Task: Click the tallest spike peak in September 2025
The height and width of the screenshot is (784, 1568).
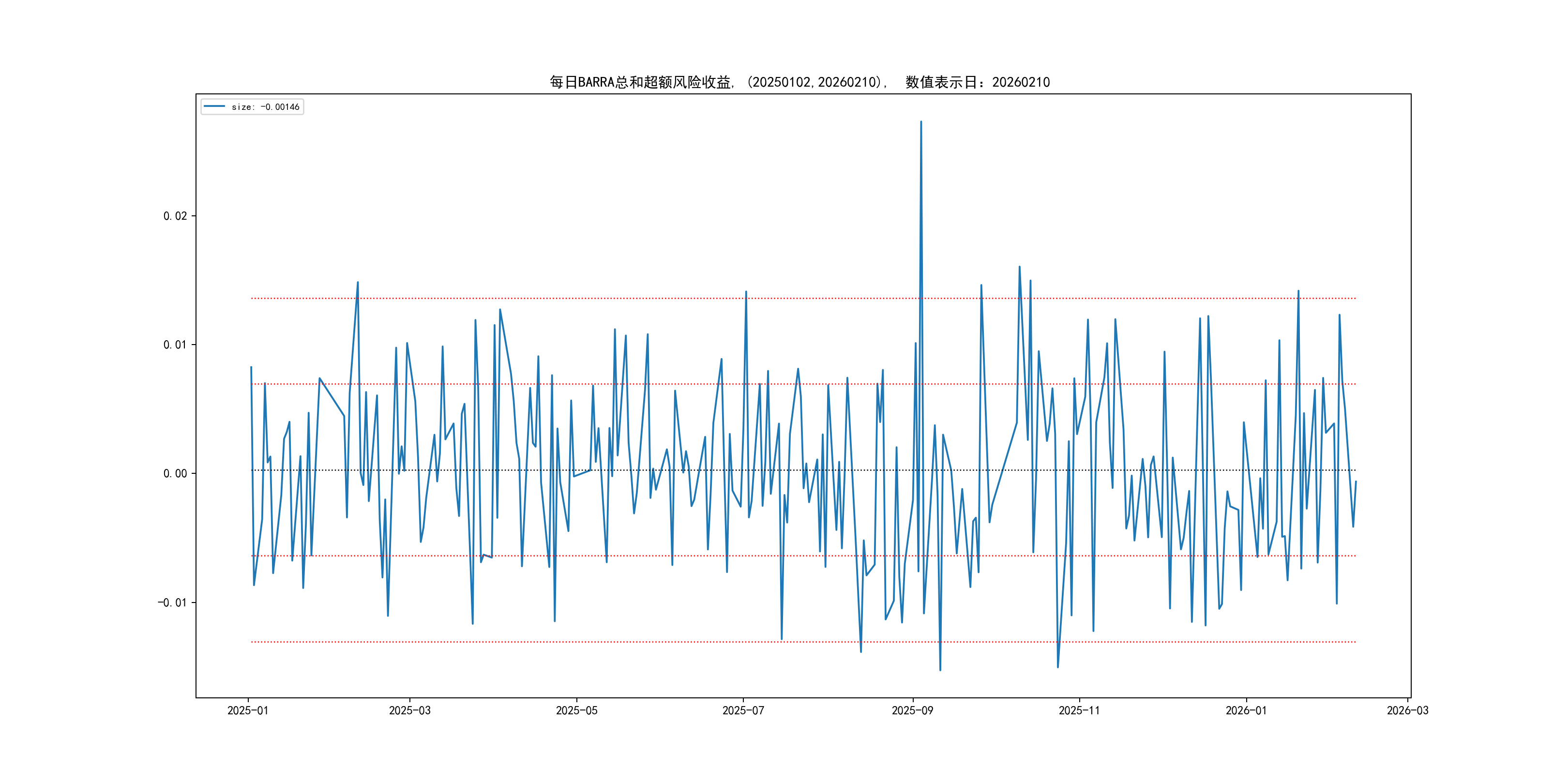Action: tap(921, 122)
